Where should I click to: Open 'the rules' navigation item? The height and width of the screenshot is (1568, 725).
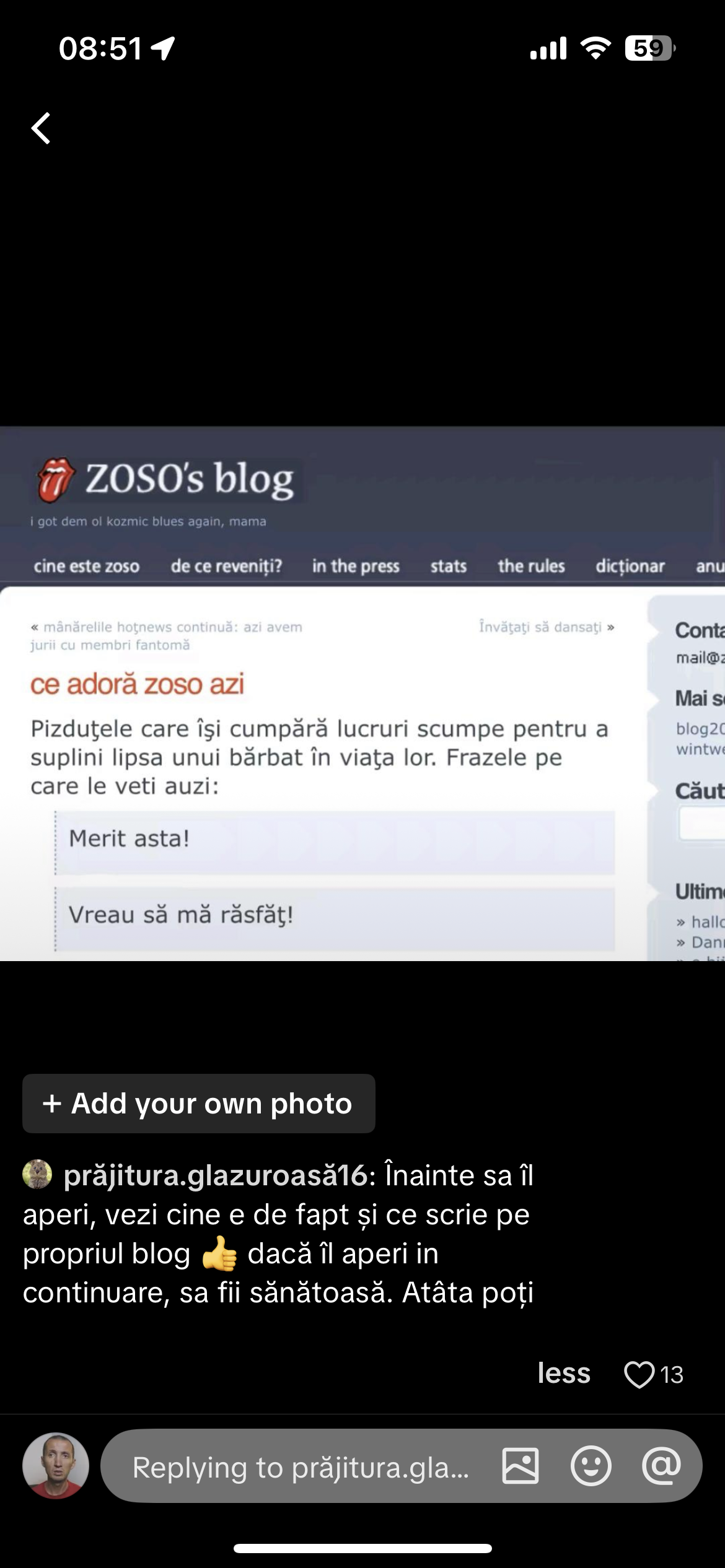(531, 566)
